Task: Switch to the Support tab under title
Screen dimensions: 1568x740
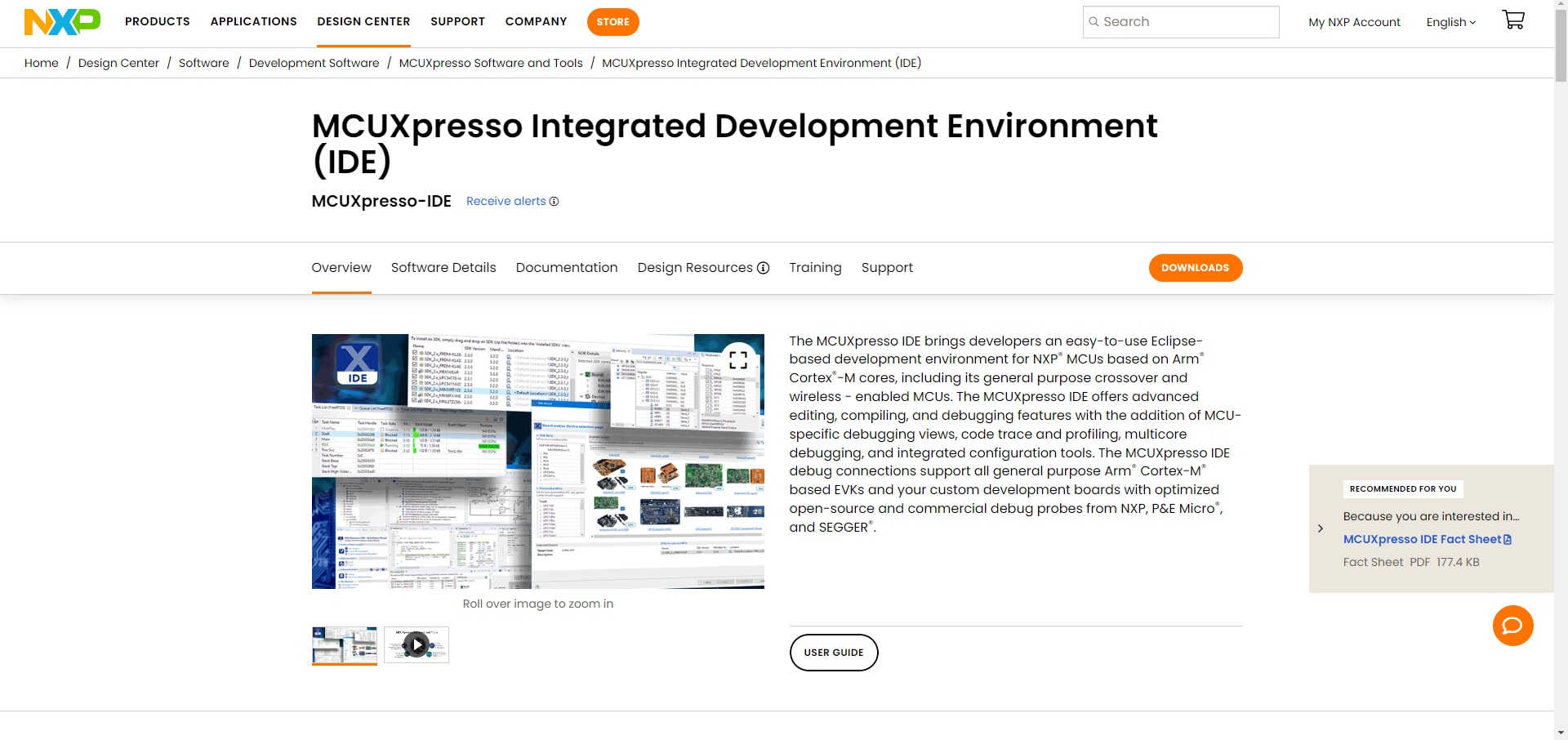Action: [887, 268]
